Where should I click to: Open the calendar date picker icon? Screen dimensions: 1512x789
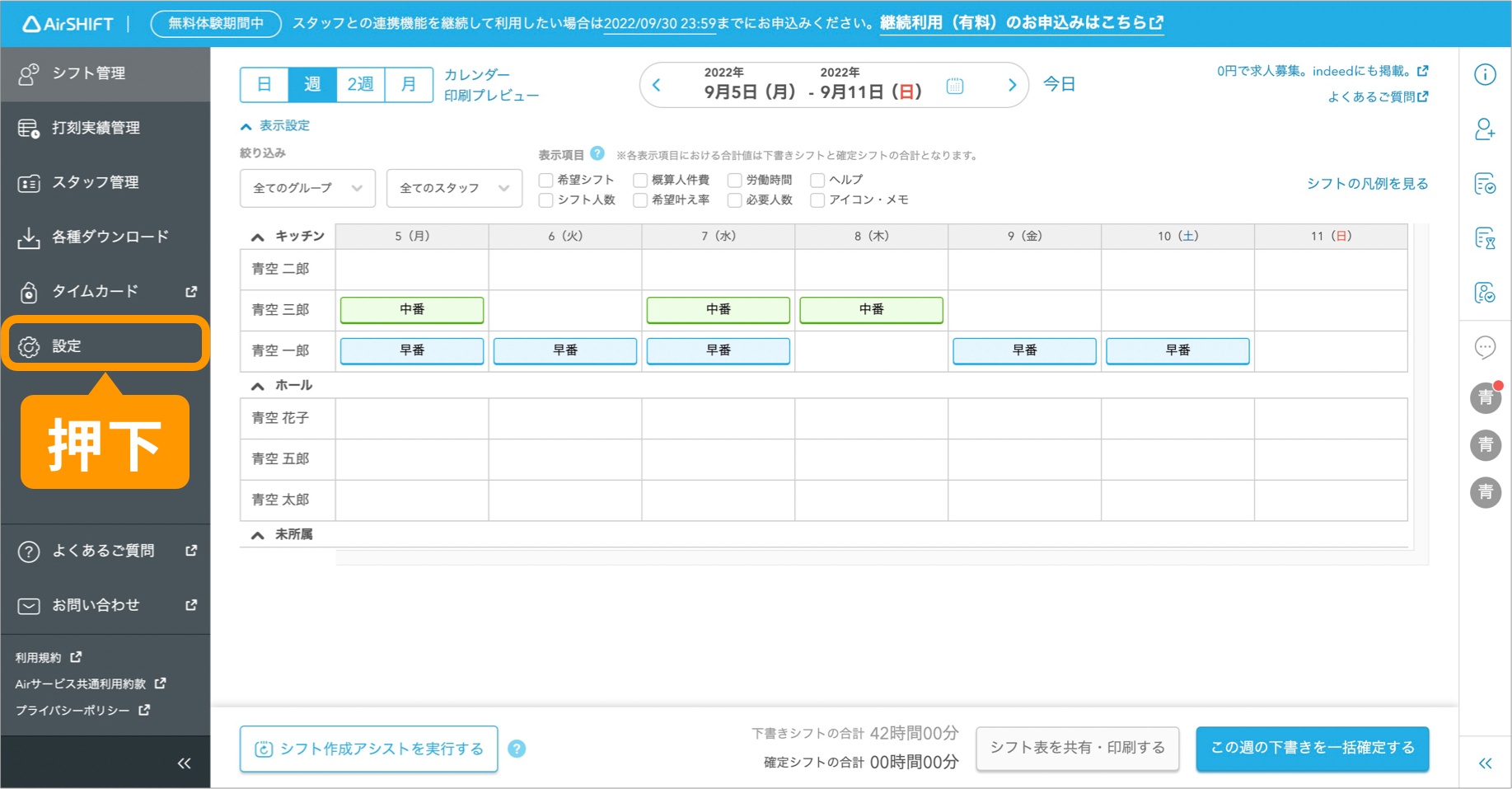(954, 85)
